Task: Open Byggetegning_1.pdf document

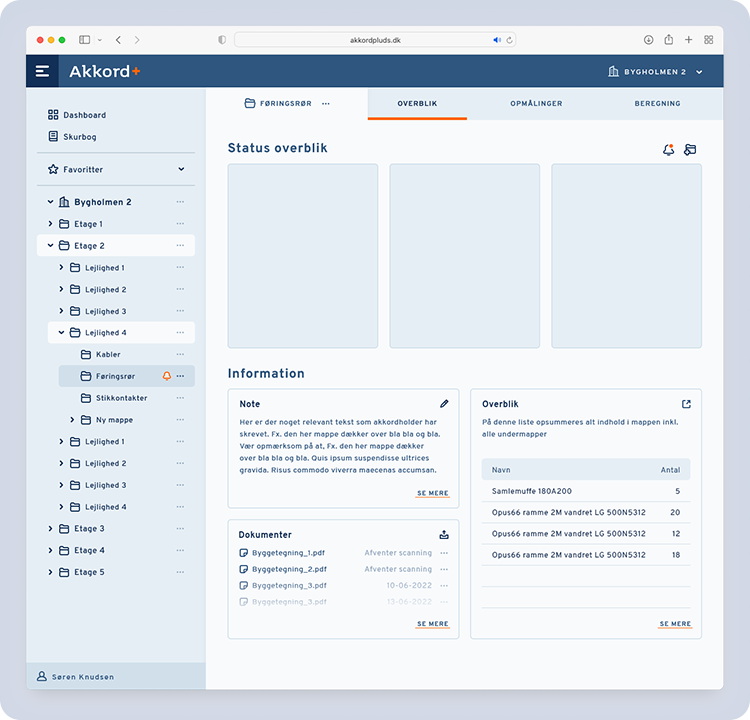Action: [288, 553]
